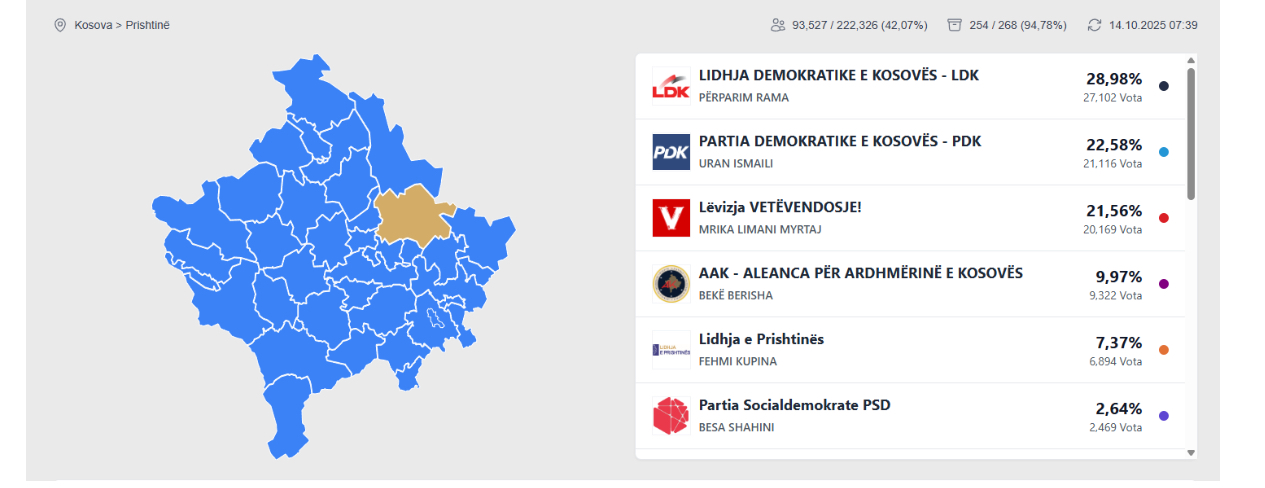Click Kosova in the breadcrumb
1265x488 pixels.
(93, 25)
